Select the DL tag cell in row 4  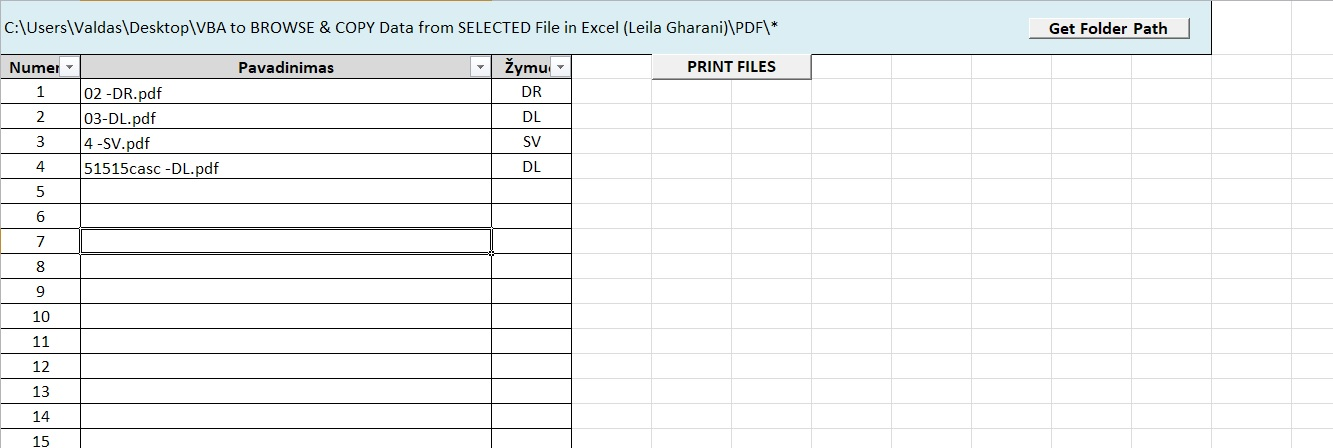[531, 167]
